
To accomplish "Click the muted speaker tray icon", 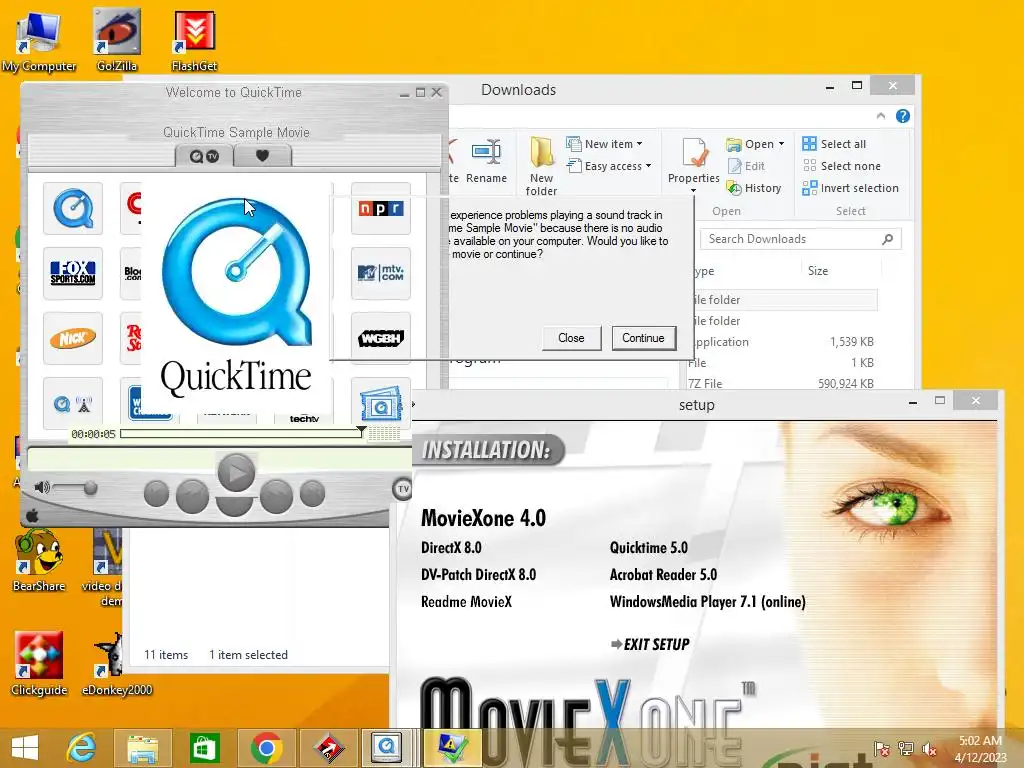I will (x=929, y=748).
